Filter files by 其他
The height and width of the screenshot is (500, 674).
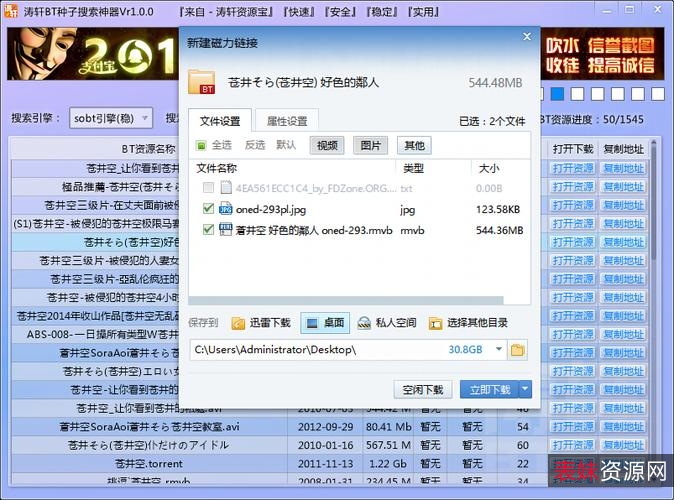[414, 145]
